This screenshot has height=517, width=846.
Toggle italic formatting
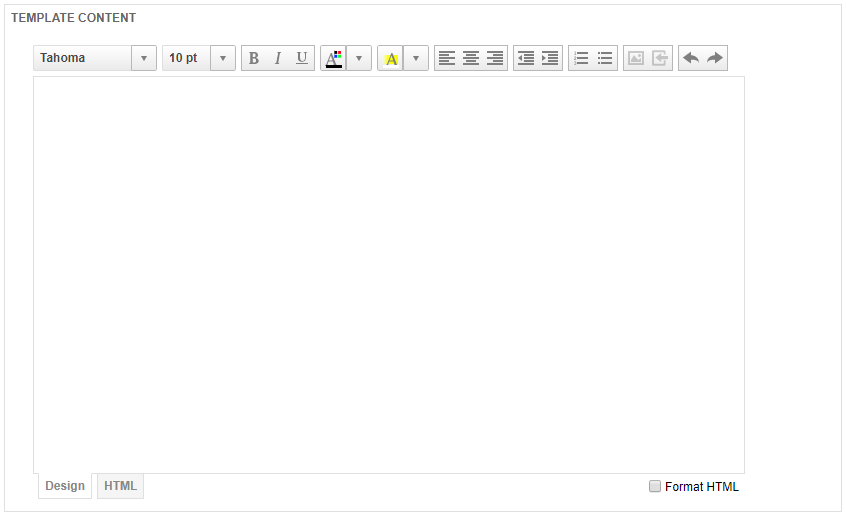click(277, 58)
